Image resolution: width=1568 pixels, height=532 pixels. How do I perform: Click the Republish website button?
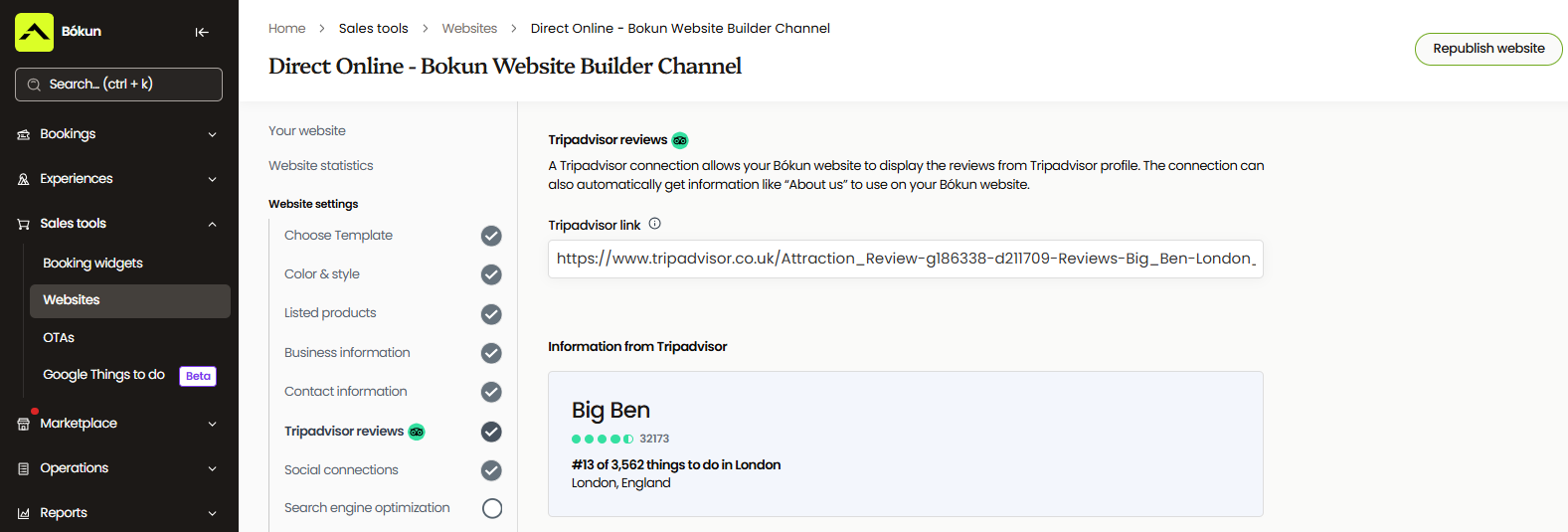point(1487,49)
